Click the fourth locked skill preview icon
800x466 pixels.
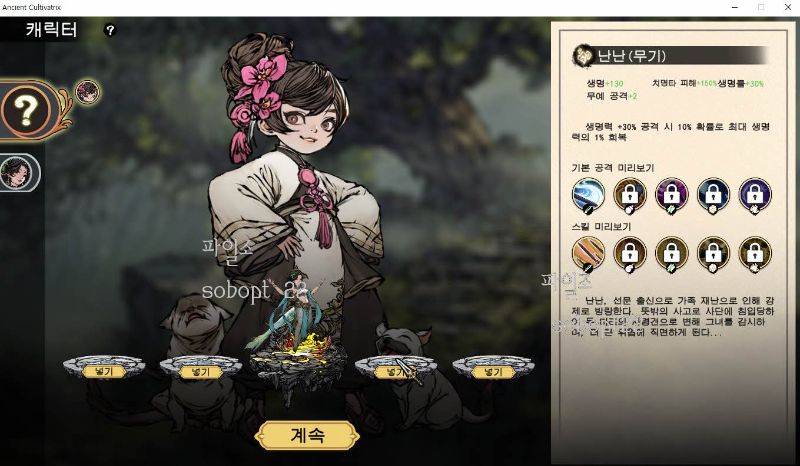(x=713, y=254)
